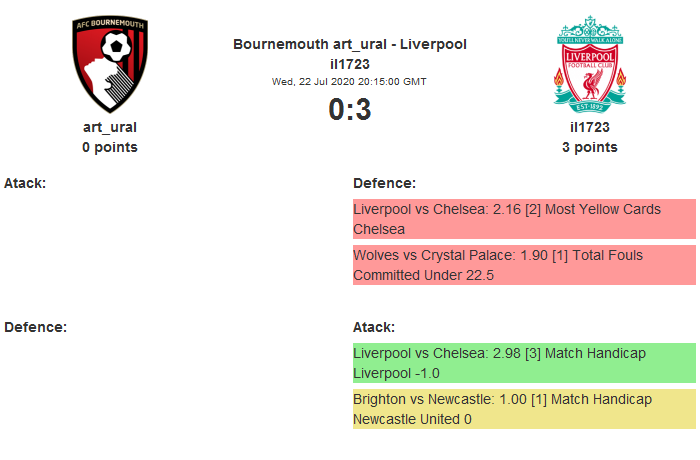Open il1723 profile under the Liverpool crest

[590, 127]
